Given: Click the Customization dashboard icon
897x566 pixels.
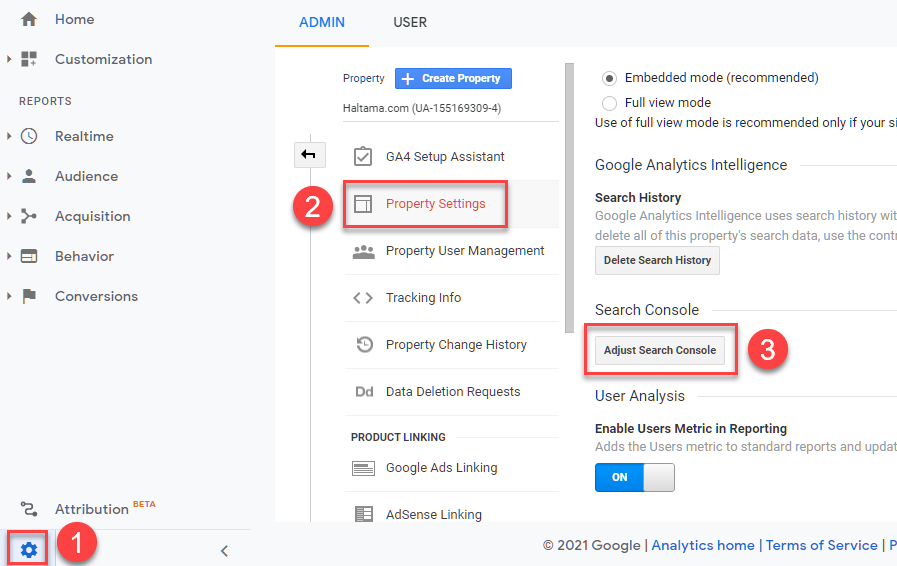Looking at the screenshot, I should click(x=29, y=59).
